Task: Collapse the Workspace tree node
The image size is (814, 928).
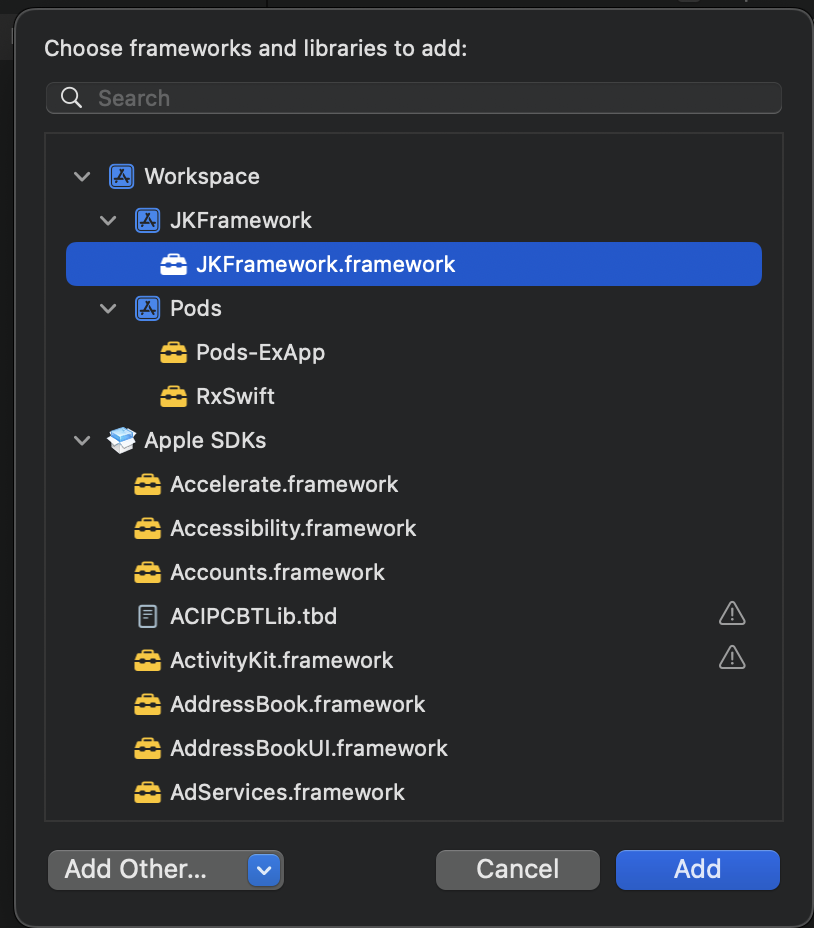Action: tap(82, 176)
